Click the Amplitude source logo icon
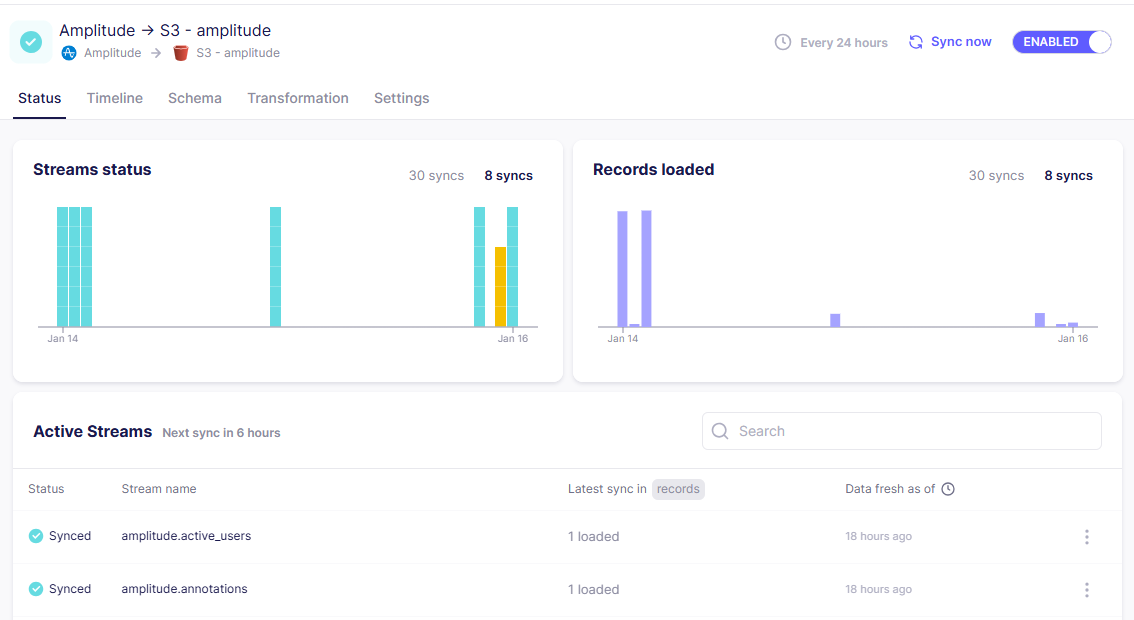The width and height of the screenshot is (1134, 620). coord(69,53)
